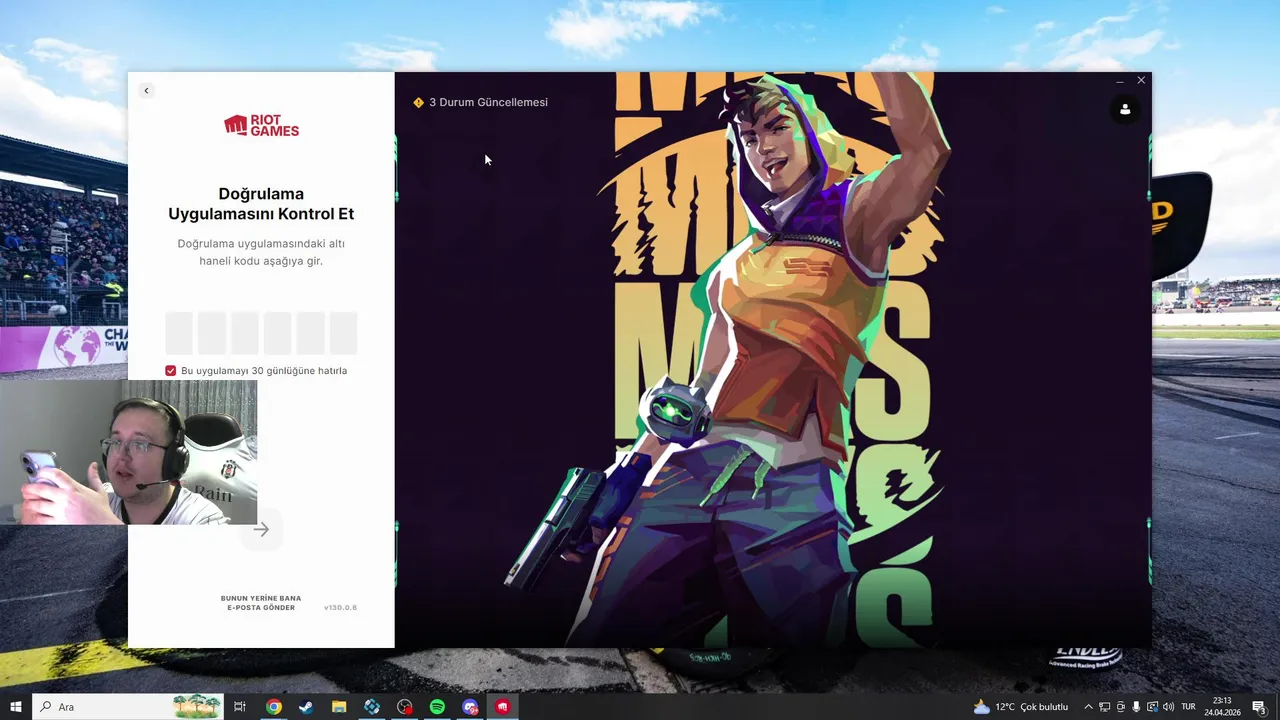The width and height of the screenshot is (1280, 720).
Task: Go back using the arrow above the Riot logo
Action: pyautogui.click(x=146, y=91)
